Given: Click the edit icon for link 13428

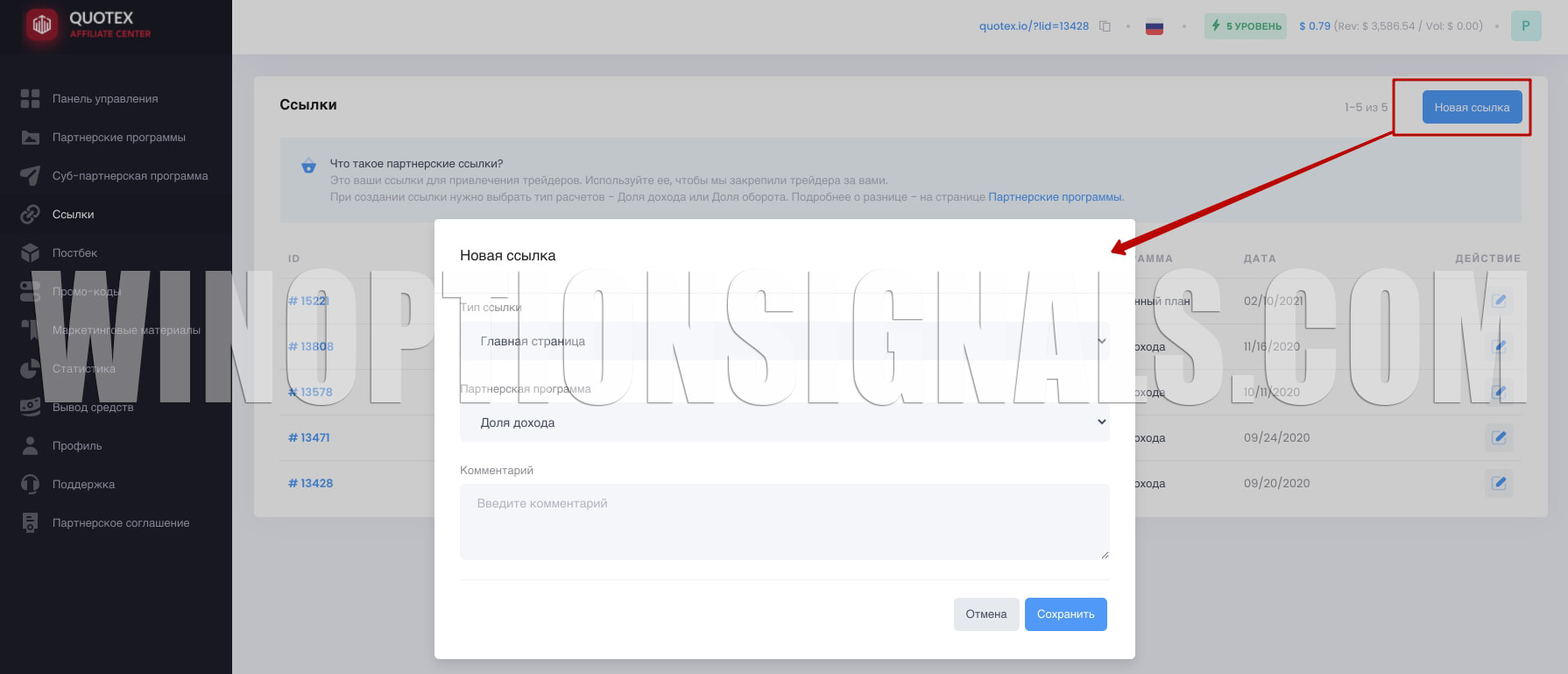Looking at the screenshot, I should pos(1499,483).
